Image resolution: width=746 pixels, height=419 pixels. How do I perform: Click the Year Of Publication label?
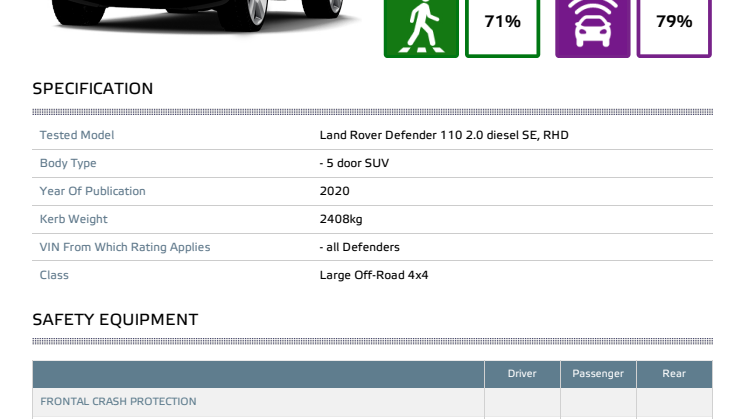[x=92, y=191]
